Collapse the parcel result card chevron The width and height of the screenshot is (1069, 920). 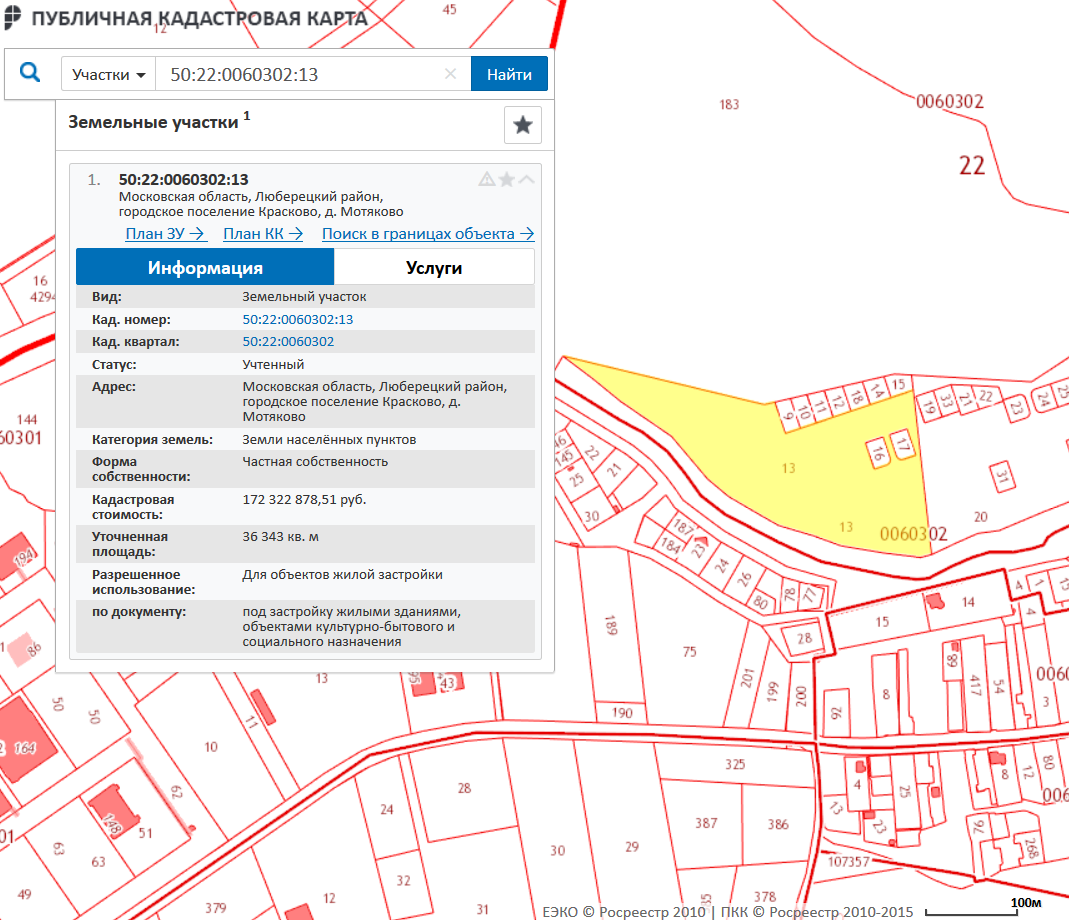click(527, 179)
